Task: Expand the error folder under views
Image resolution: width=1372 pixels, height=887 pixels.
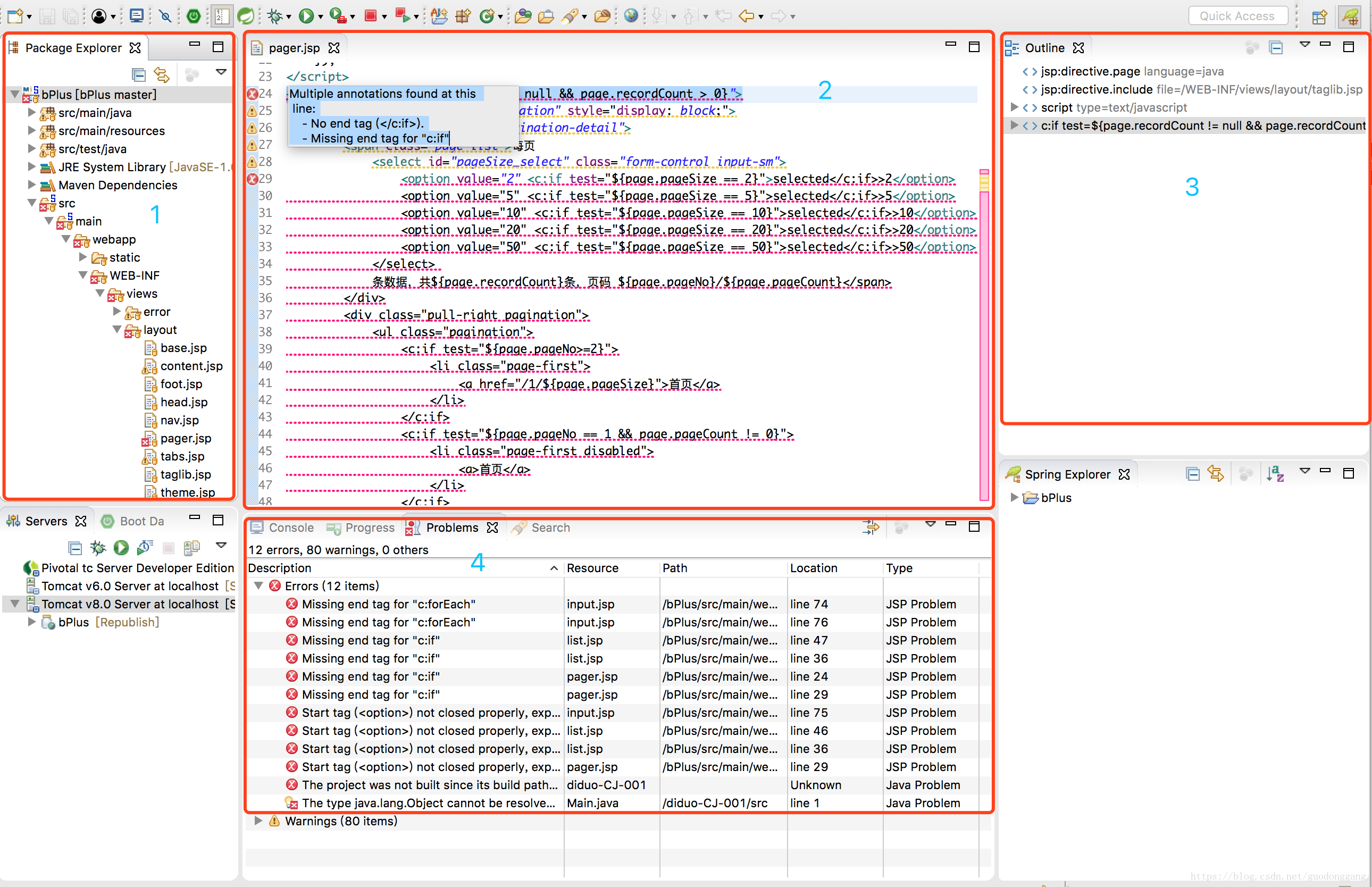Action: coord(118,312)
